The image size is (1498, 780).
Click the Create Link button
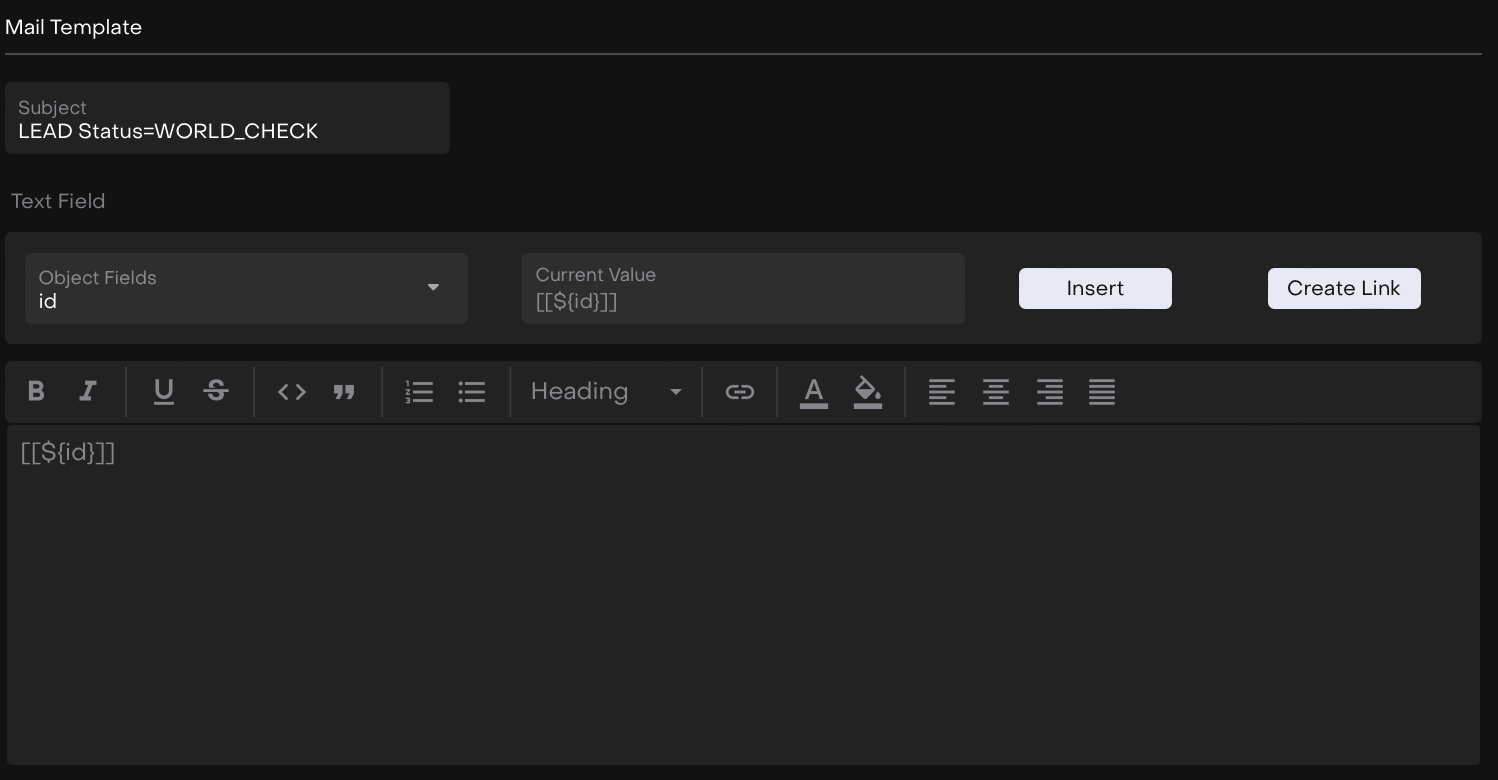(1343, 289)
